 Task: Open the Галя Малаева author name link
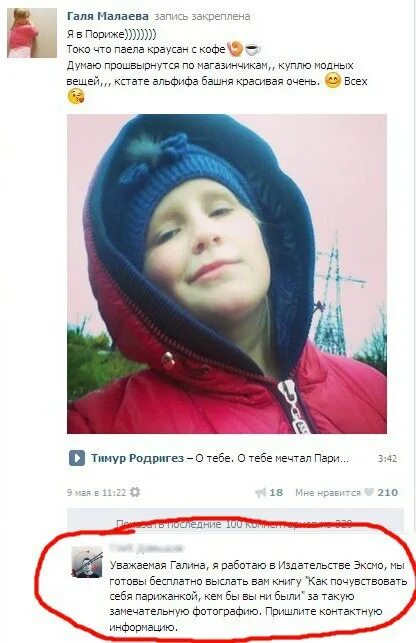(x=107, y=16)
